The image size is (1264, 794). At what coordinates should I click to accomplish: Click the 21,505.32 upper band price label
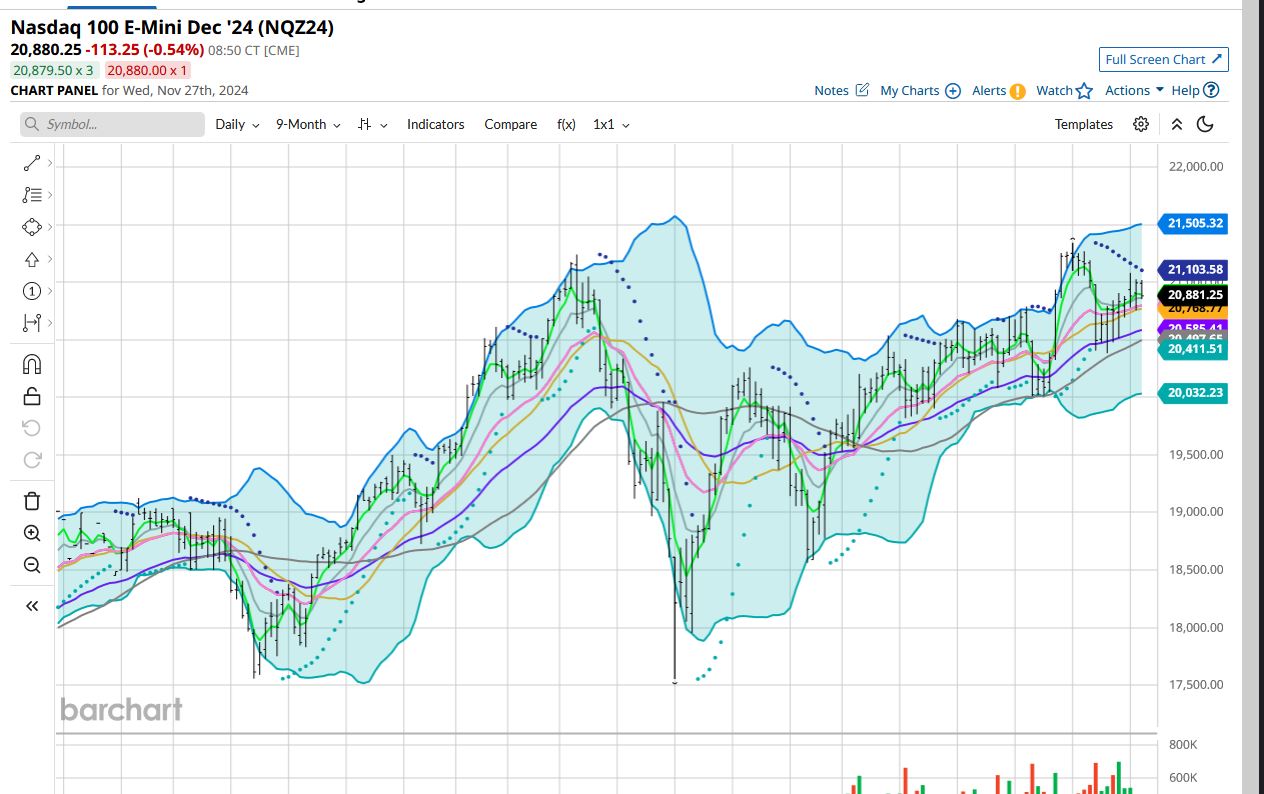tap(1193, 223)
